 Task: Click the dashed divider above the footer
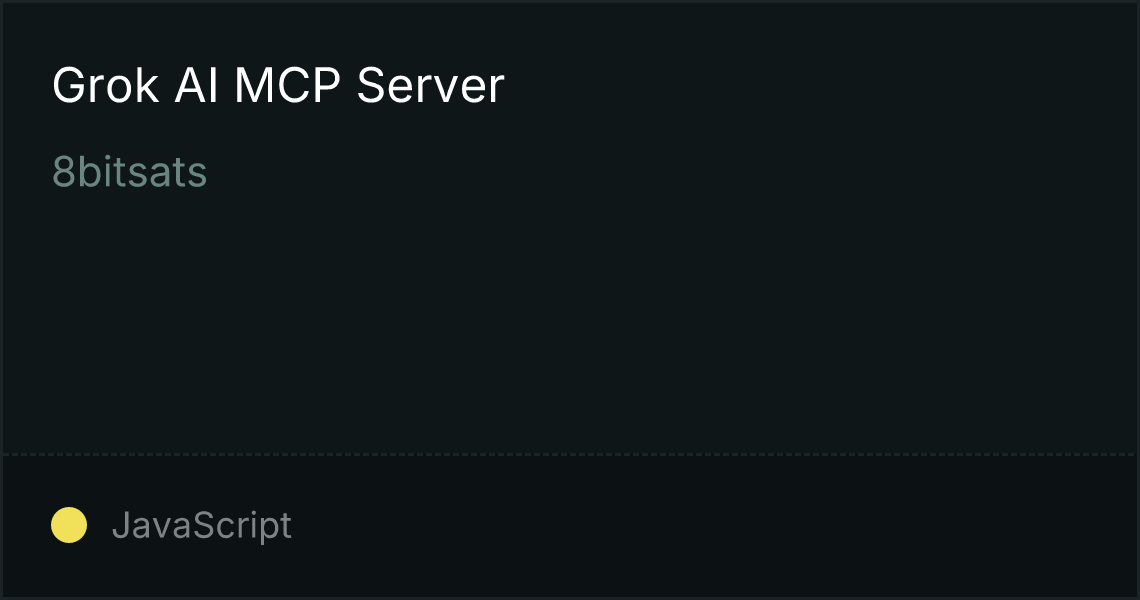570,455
